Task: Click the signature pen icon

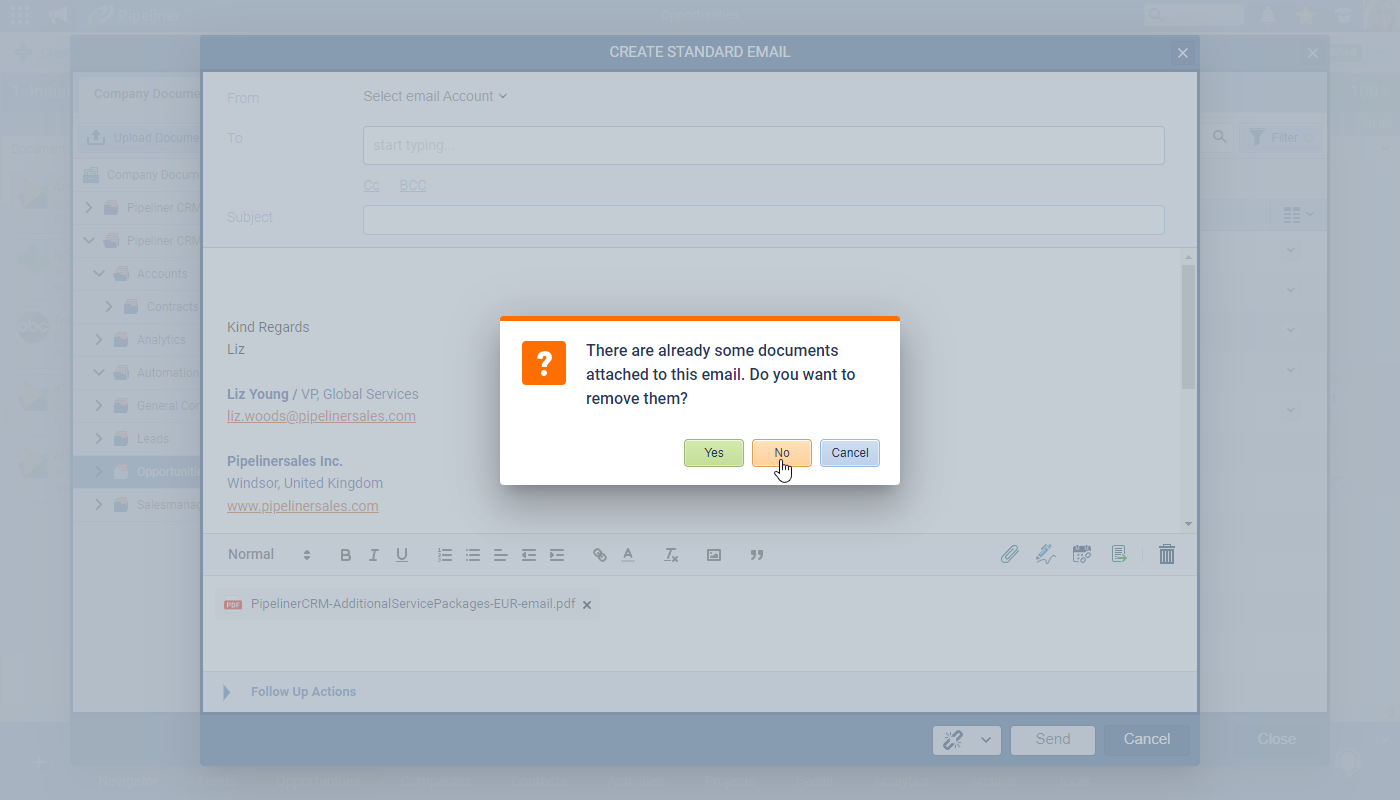Action: pos(1045,554)
